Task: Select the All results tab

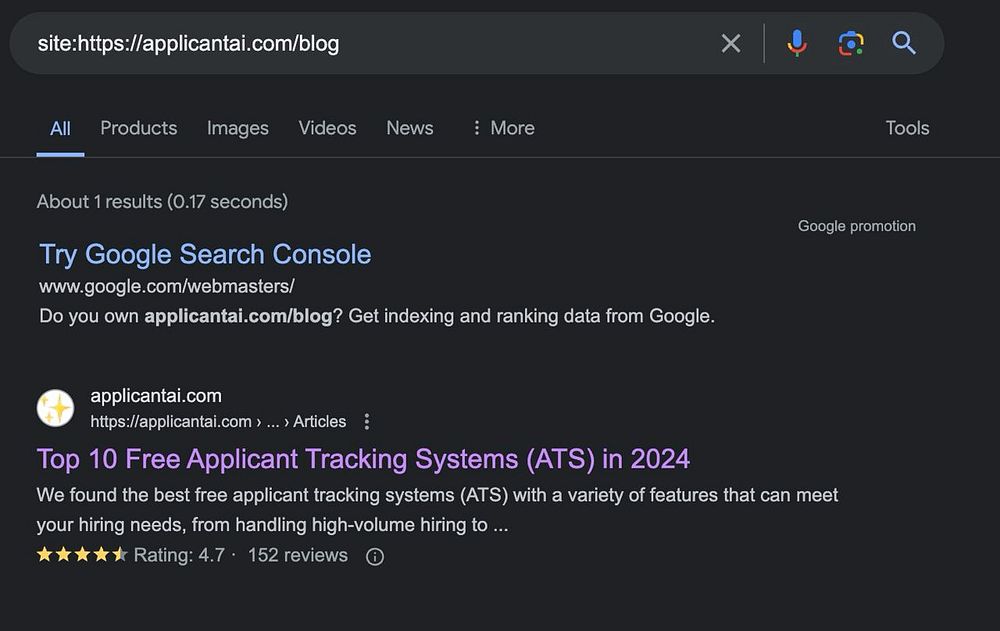Action: pyautogui.click(x=60, y=128)
